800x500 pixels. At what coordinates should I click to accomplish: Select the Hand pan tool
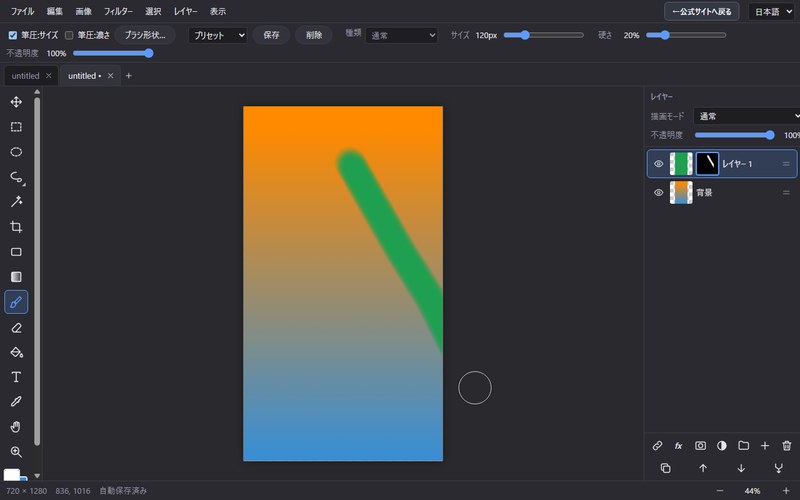16,427
